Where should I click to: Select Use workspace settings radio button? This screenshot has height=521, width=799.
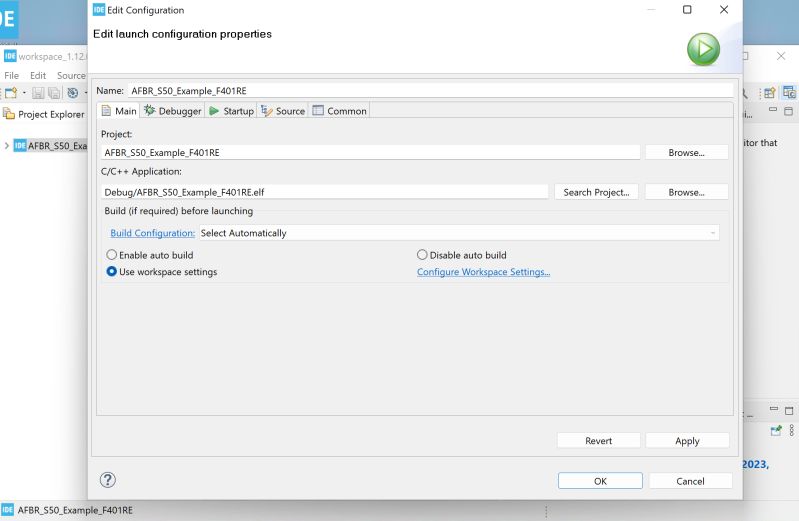[x=162, y=272]
